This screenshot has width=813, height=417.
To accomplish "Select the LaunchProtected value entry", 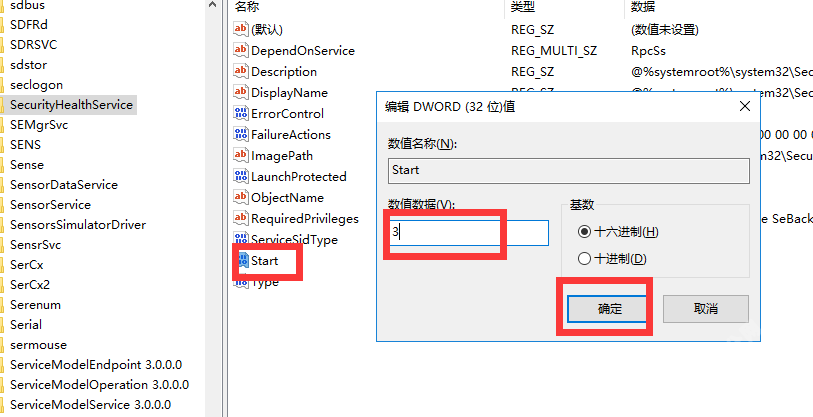I will pyautogui.click(x=298, y=176).
